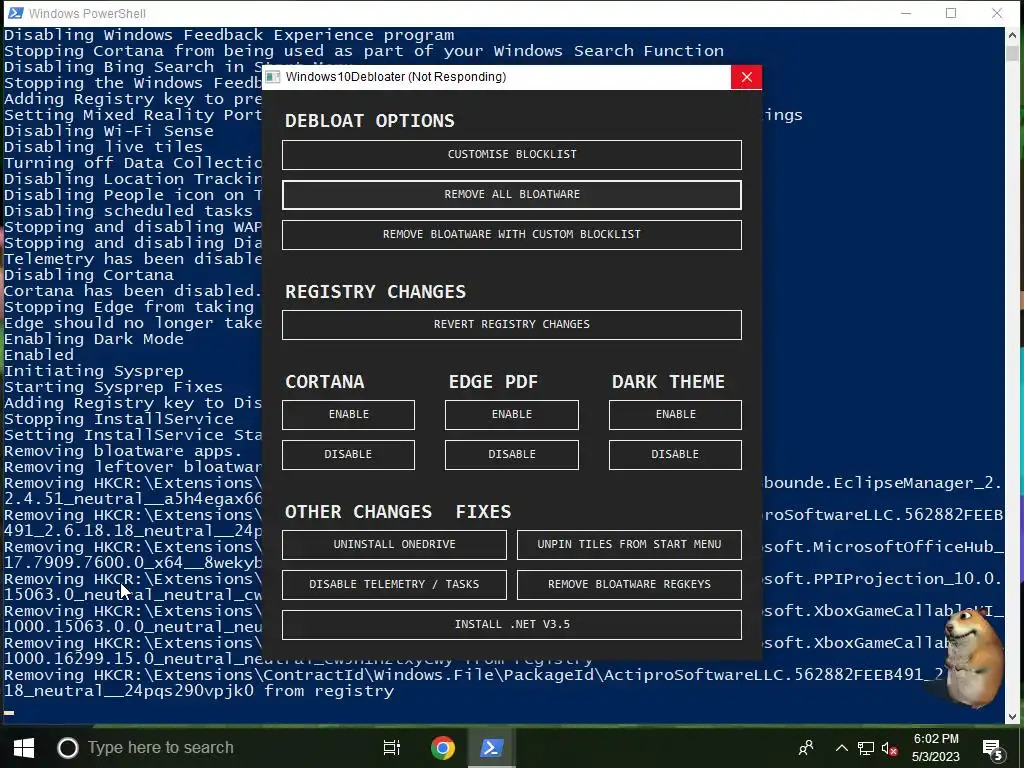Click 'Initiating Sysprep' console line
The width and height of the screenshot is (1024, 768).
click(x=94, y=371)
